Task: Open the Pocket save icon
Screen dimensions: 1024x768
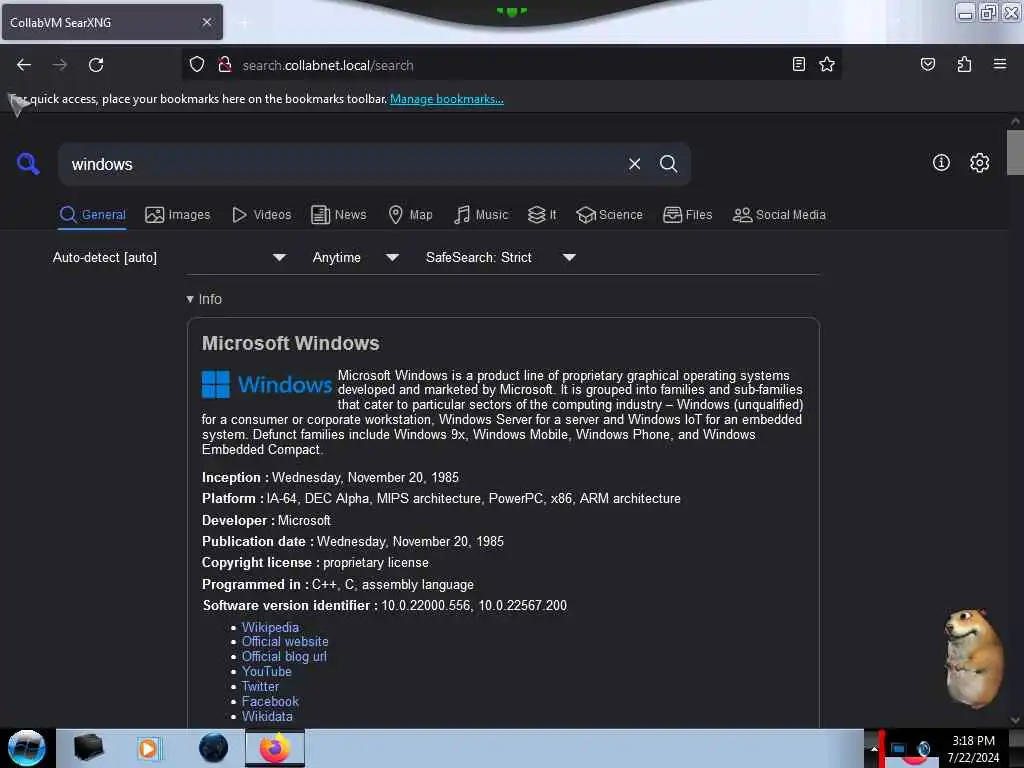Action: pyautogui.click(x=927, y=64)
